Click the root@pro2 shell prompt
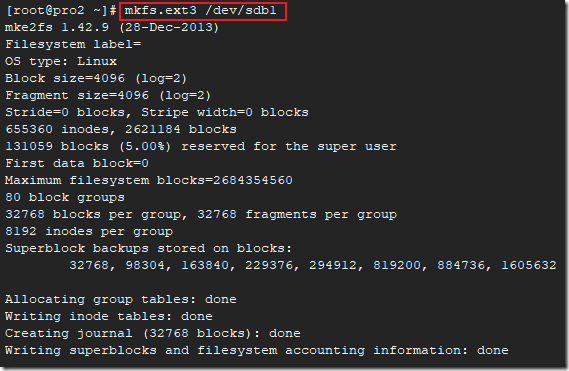 click(61, 11)
